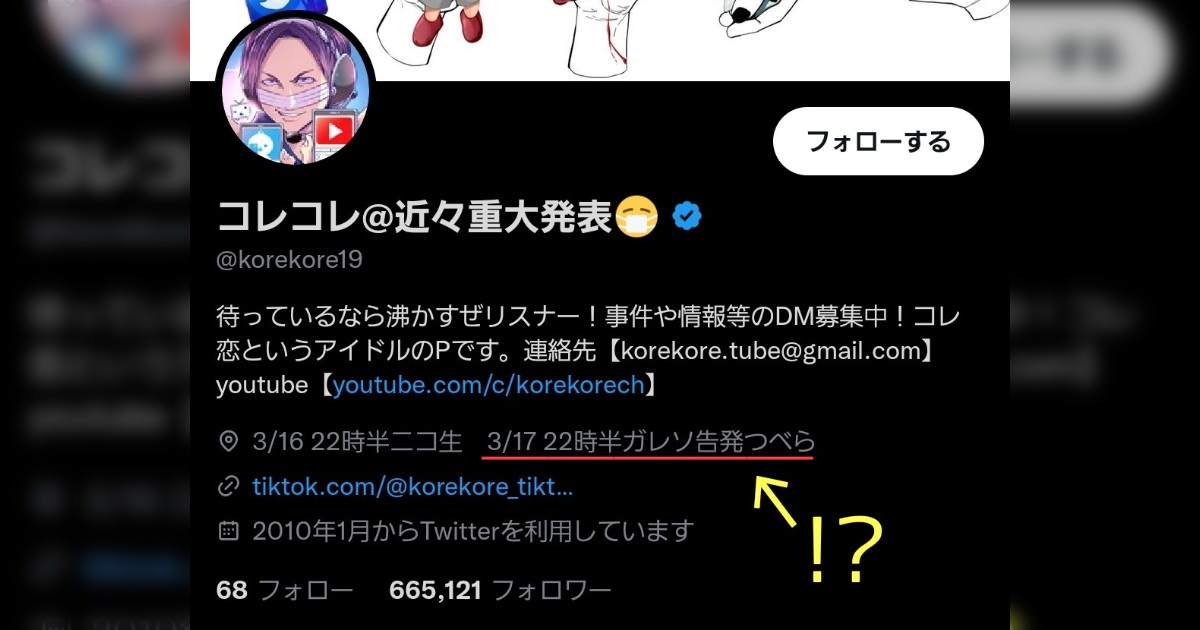Click the @korekore19 username handle
Image resolution: width=1200 pixels, height=630 pixels.
pyautogui.click(x=289, y=260)
